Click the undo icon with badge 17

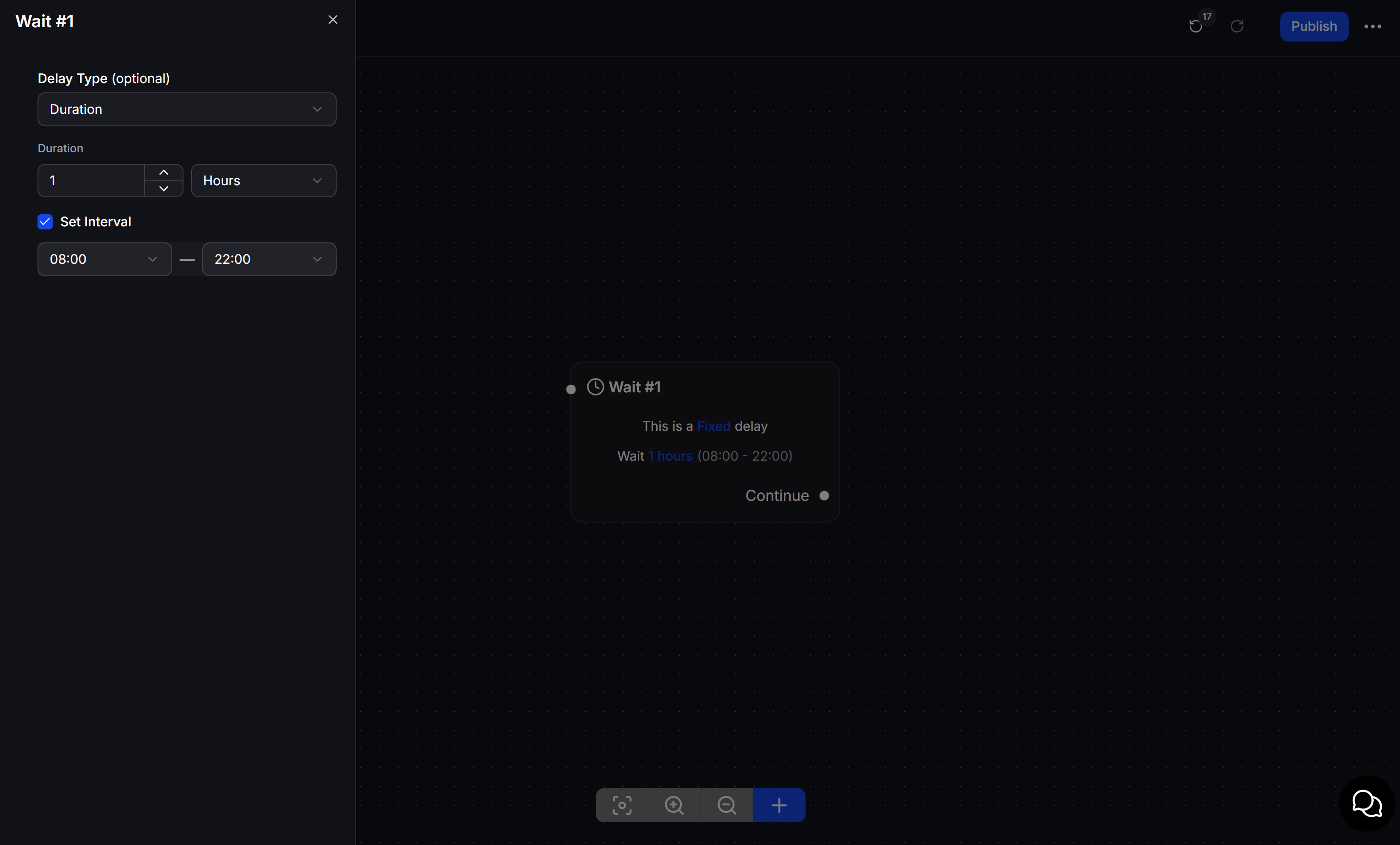point(1196,26)
